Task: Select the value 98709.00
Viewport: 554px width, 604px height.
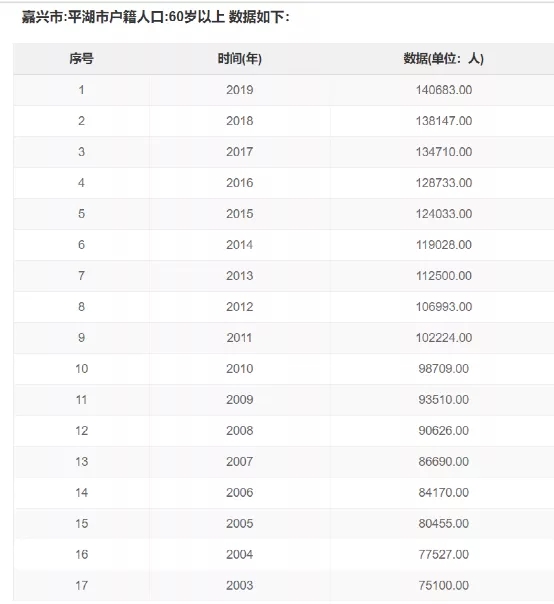Action: click(443, 369)
